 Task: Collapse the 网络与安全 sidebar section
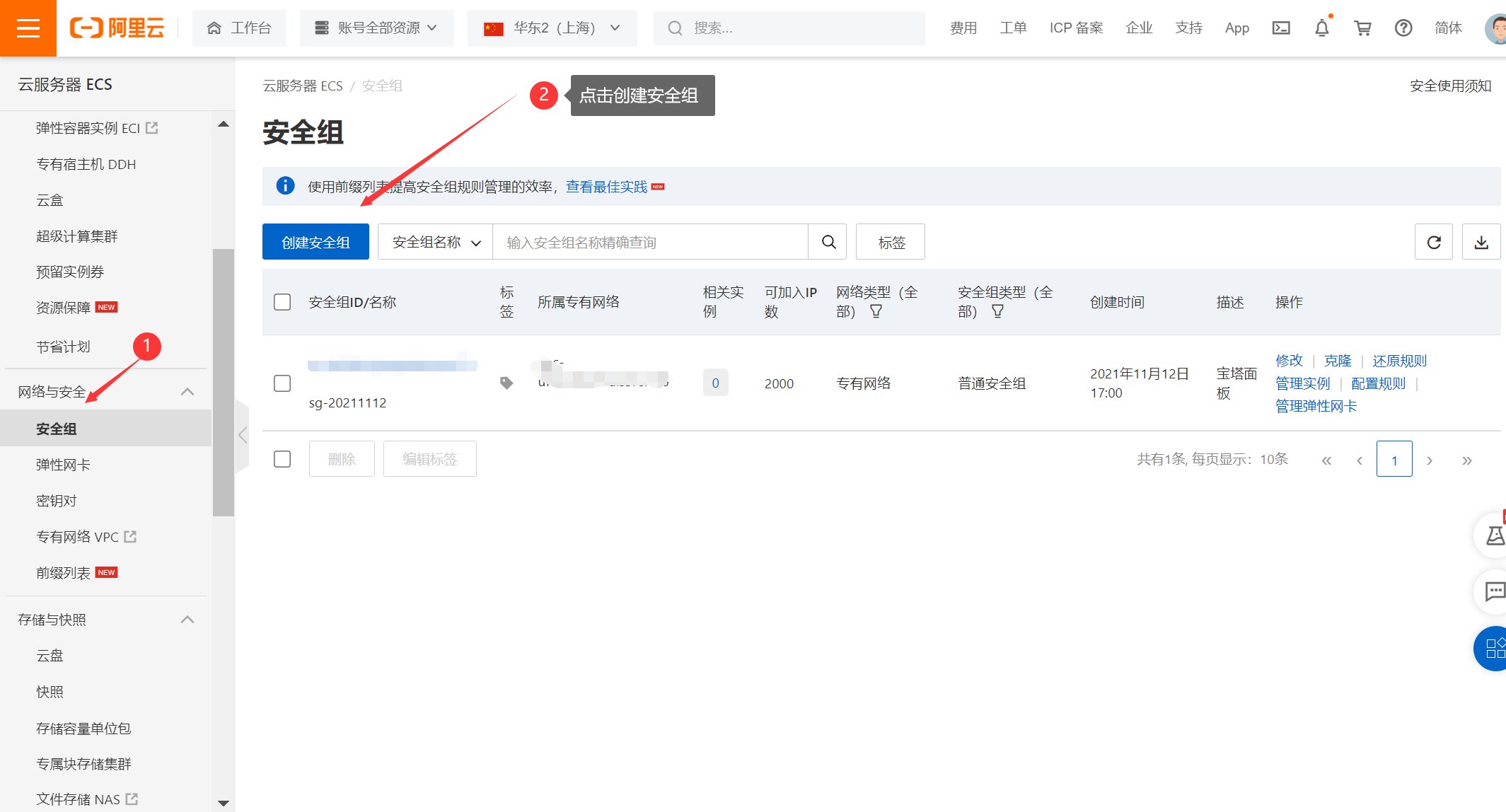click(x=187, y=390)
